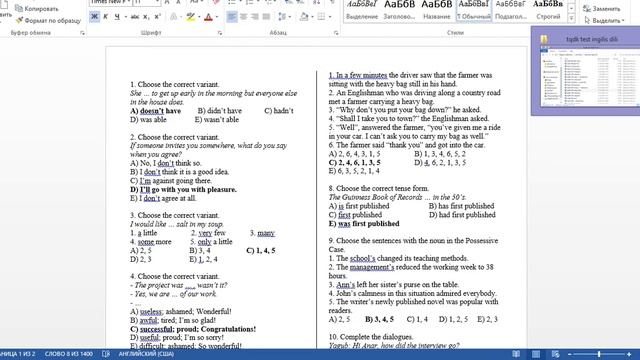The image size is (640, 360).
Task: Open the Borders dropdown arrow
Action: point(330,17)
